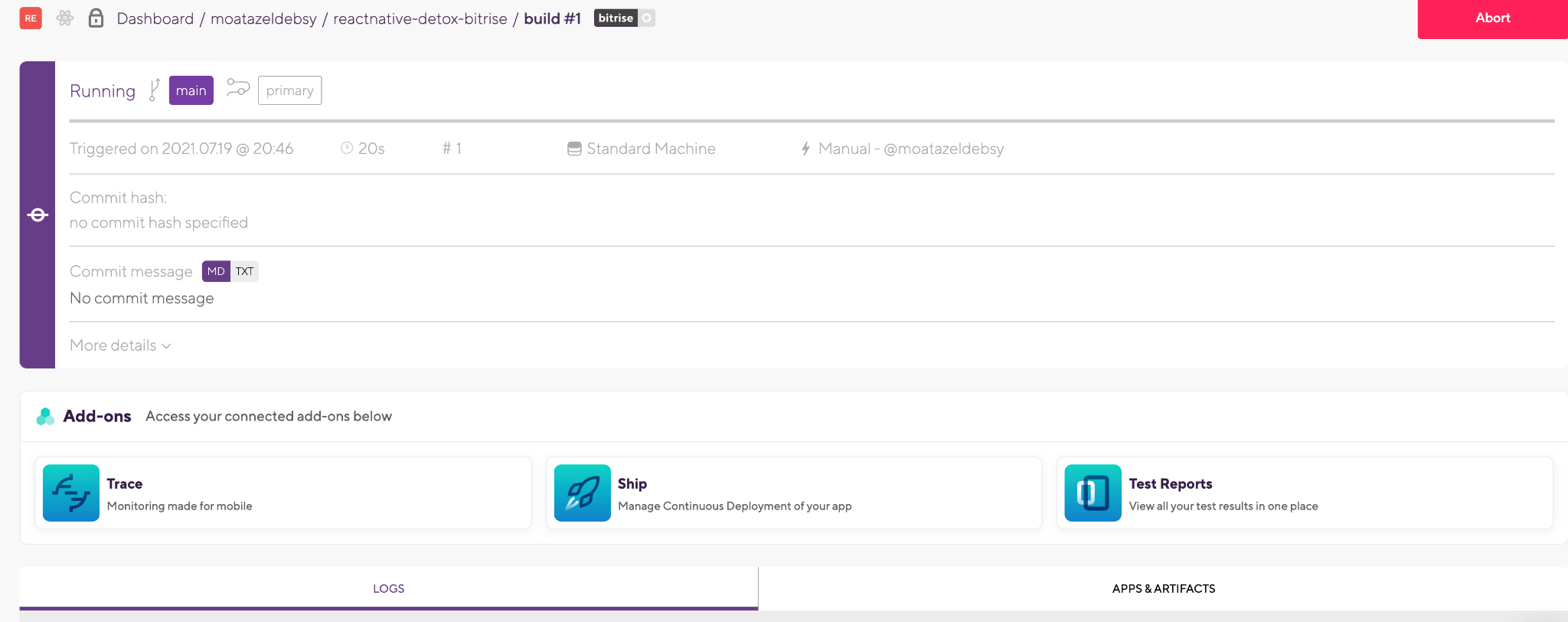The width and height of the screenshot is (1568, 622).
Task: Click the Running status label
Action: (x=103, y=91)
